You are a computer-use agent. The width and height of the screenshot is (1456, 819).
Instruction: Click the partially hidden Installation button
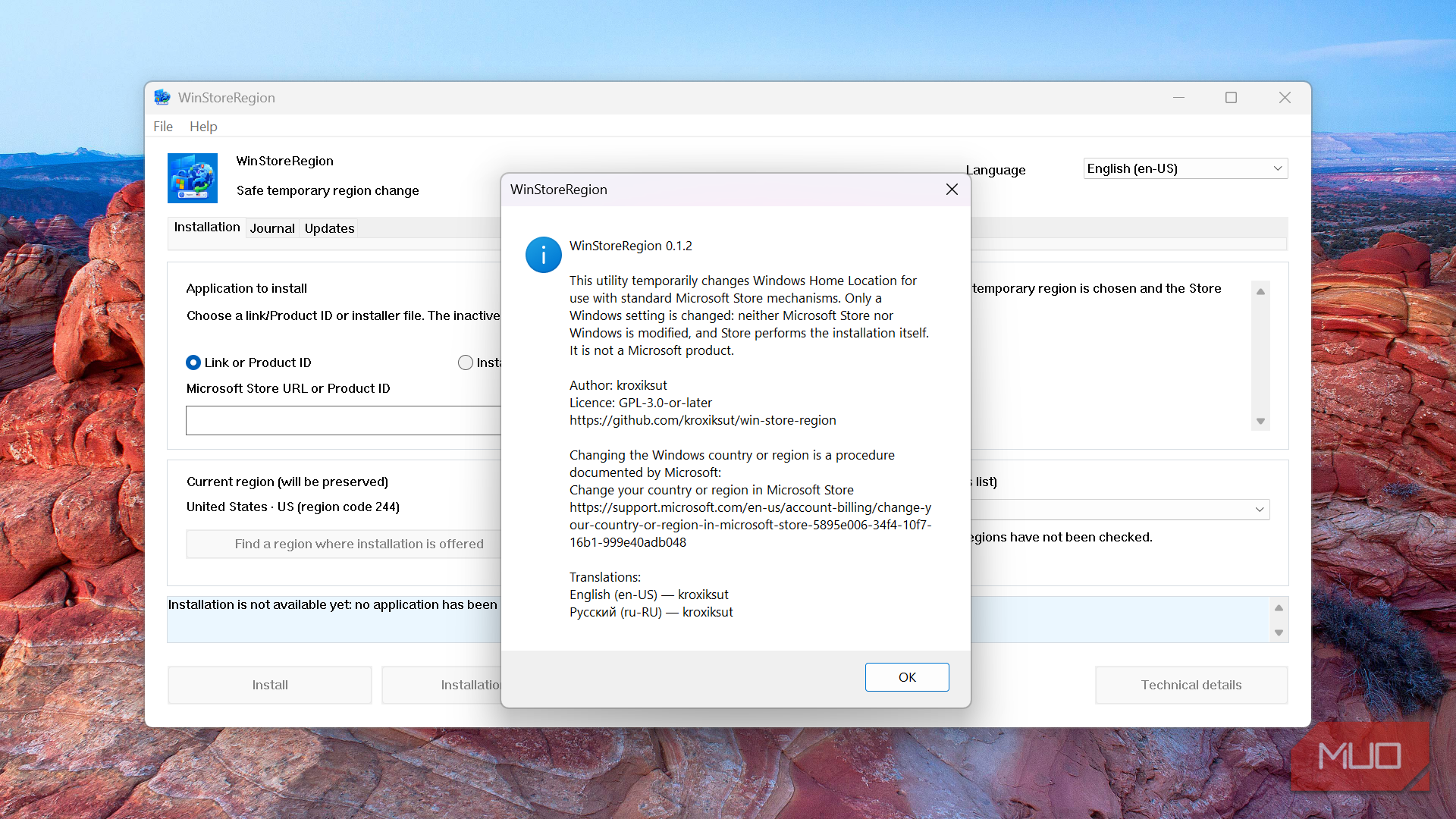tap(442, 685)
